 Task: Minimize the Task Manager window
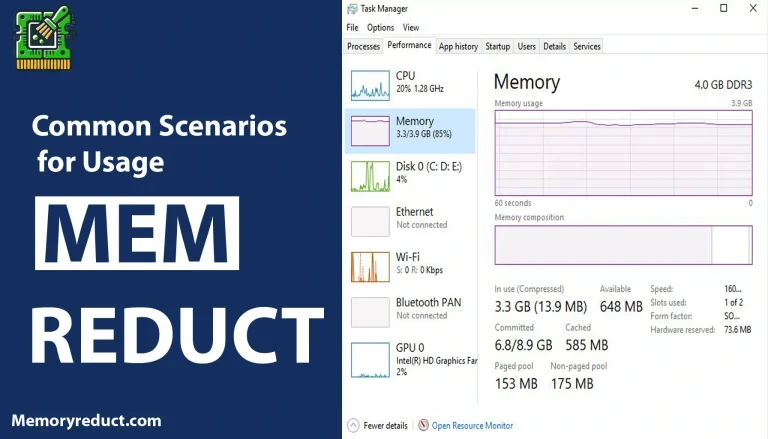tap(695, 8)
